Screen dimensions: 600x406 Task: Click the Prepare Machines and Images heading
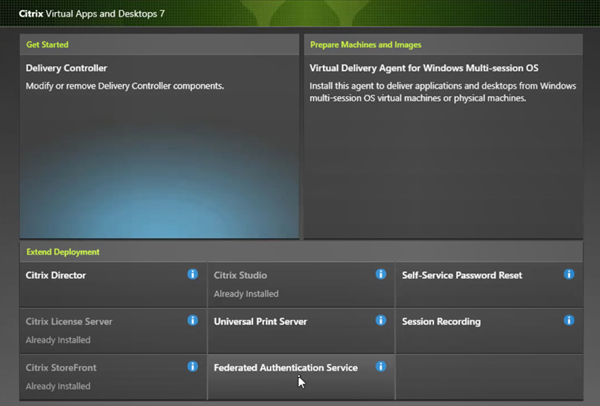coord(365,45)
